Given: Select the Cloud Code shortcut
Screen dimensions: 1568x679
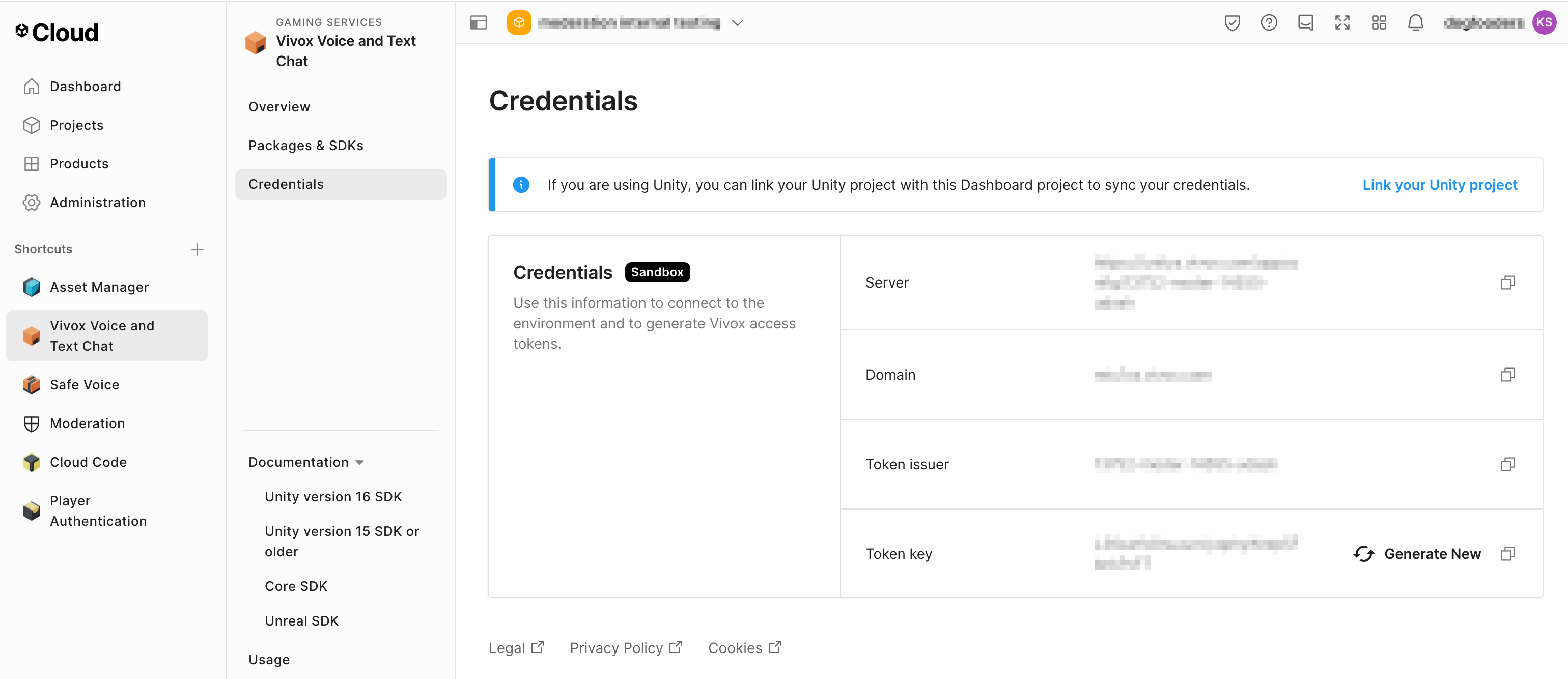Looking at the screenshot, I should point(88,462).
